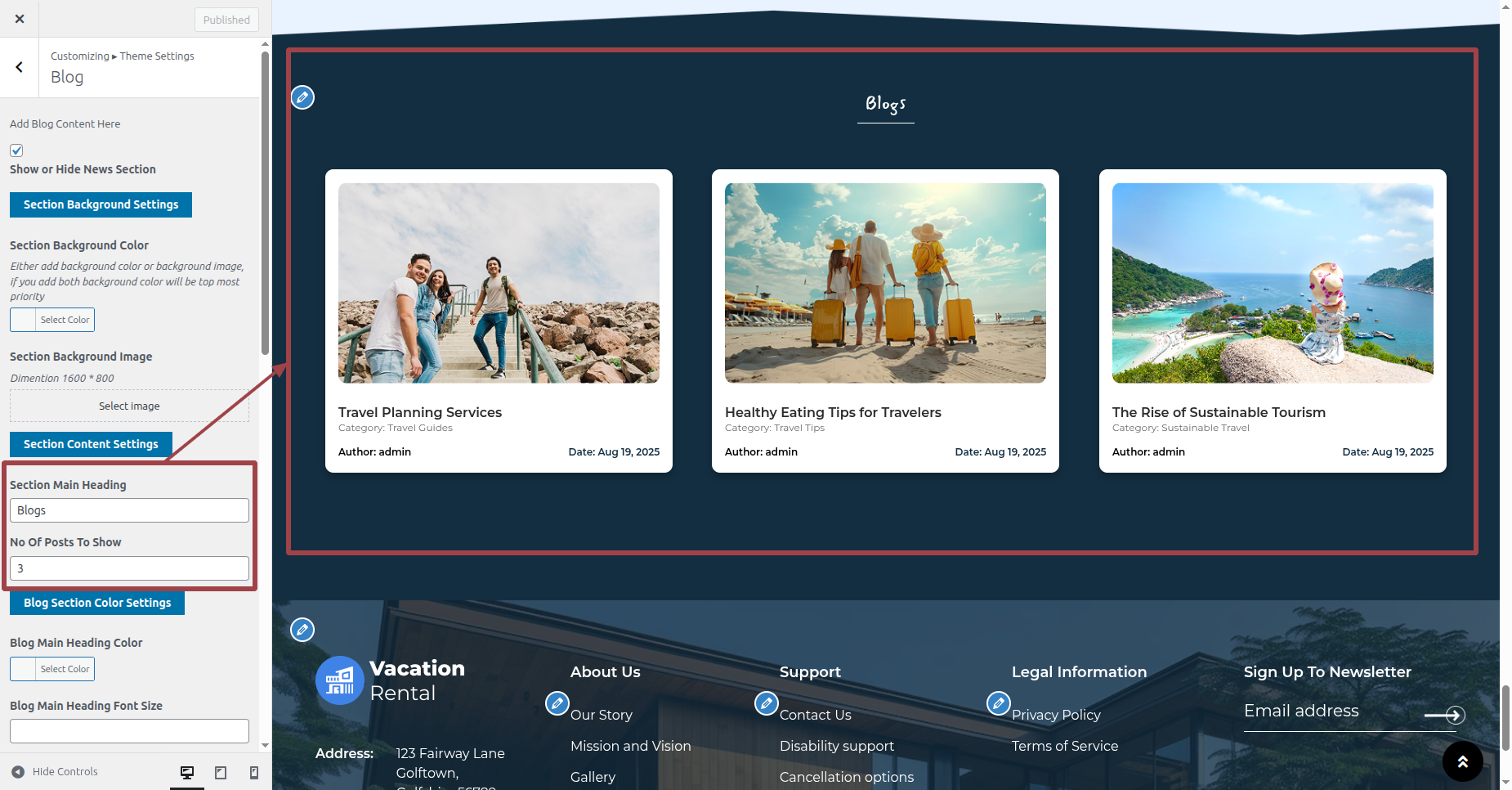Open Blog Section Color Settings tab
1512x790 pixels.
[x=97, y=603]
